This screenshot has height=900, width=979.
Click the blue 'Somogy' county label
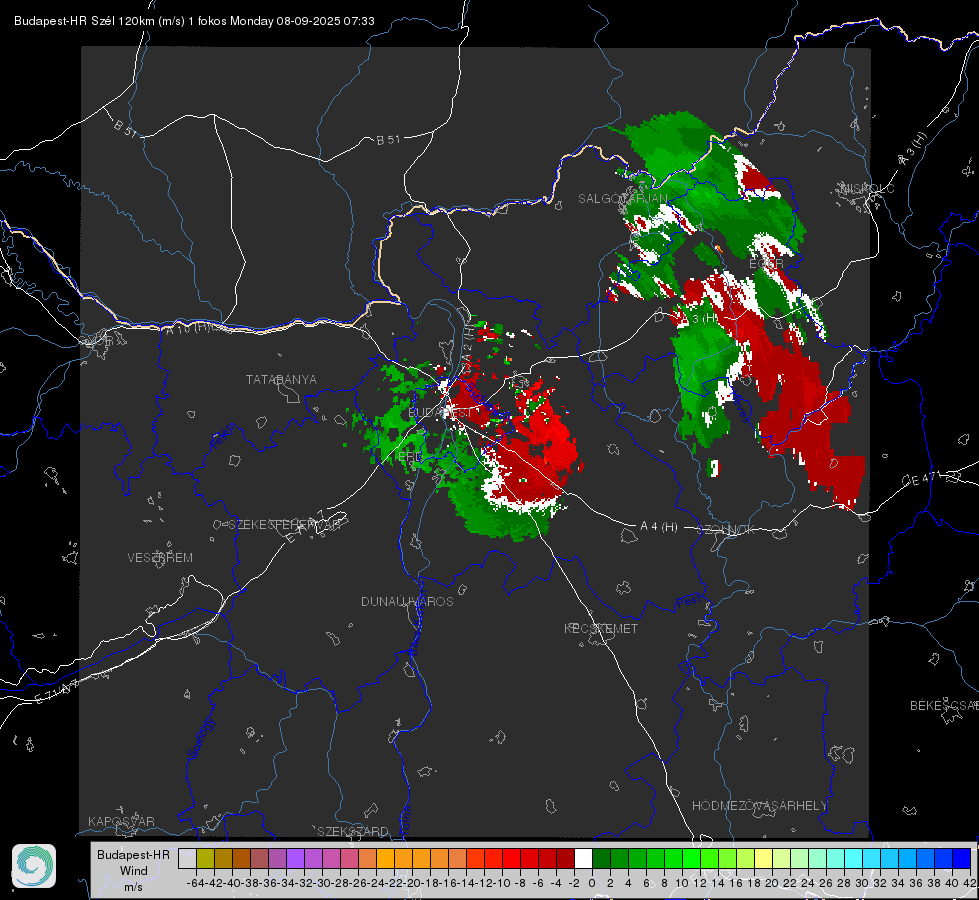(200, 739)
